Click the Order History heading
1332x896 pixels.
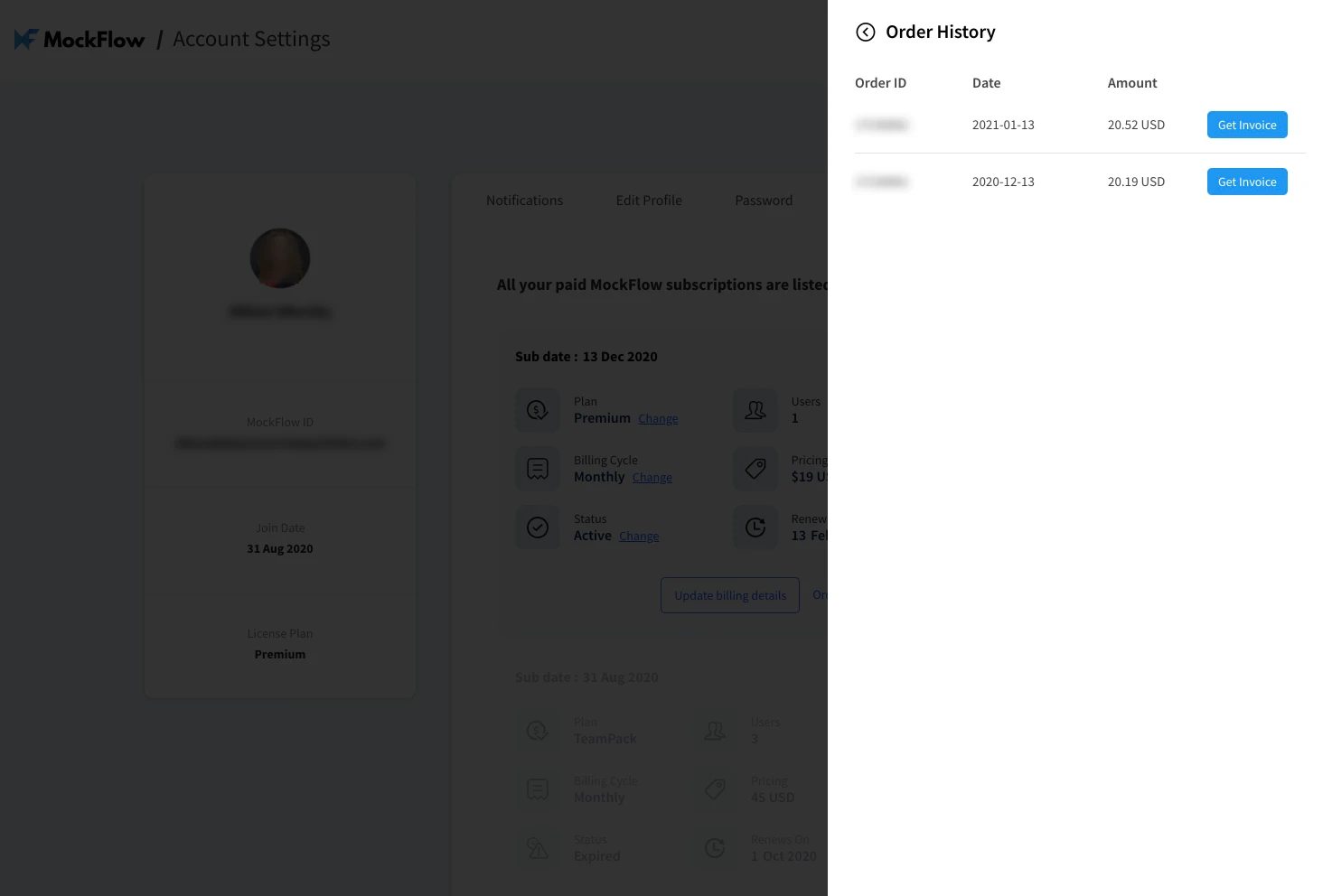coord(941,33)
